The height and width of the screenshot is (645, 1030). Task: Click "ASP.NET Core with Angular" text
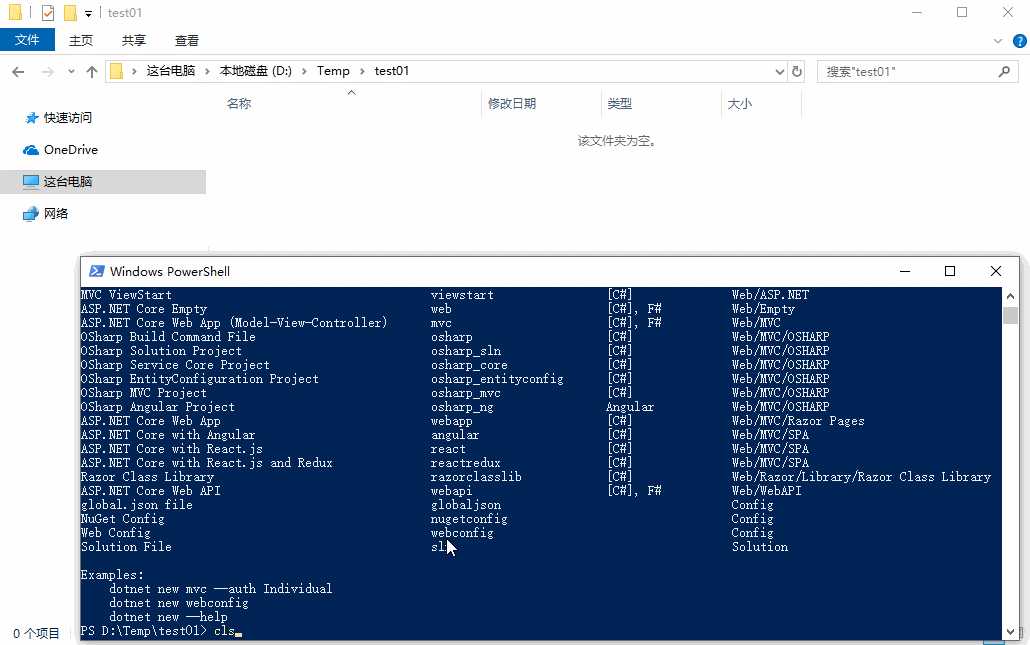[x=168, y=435]
